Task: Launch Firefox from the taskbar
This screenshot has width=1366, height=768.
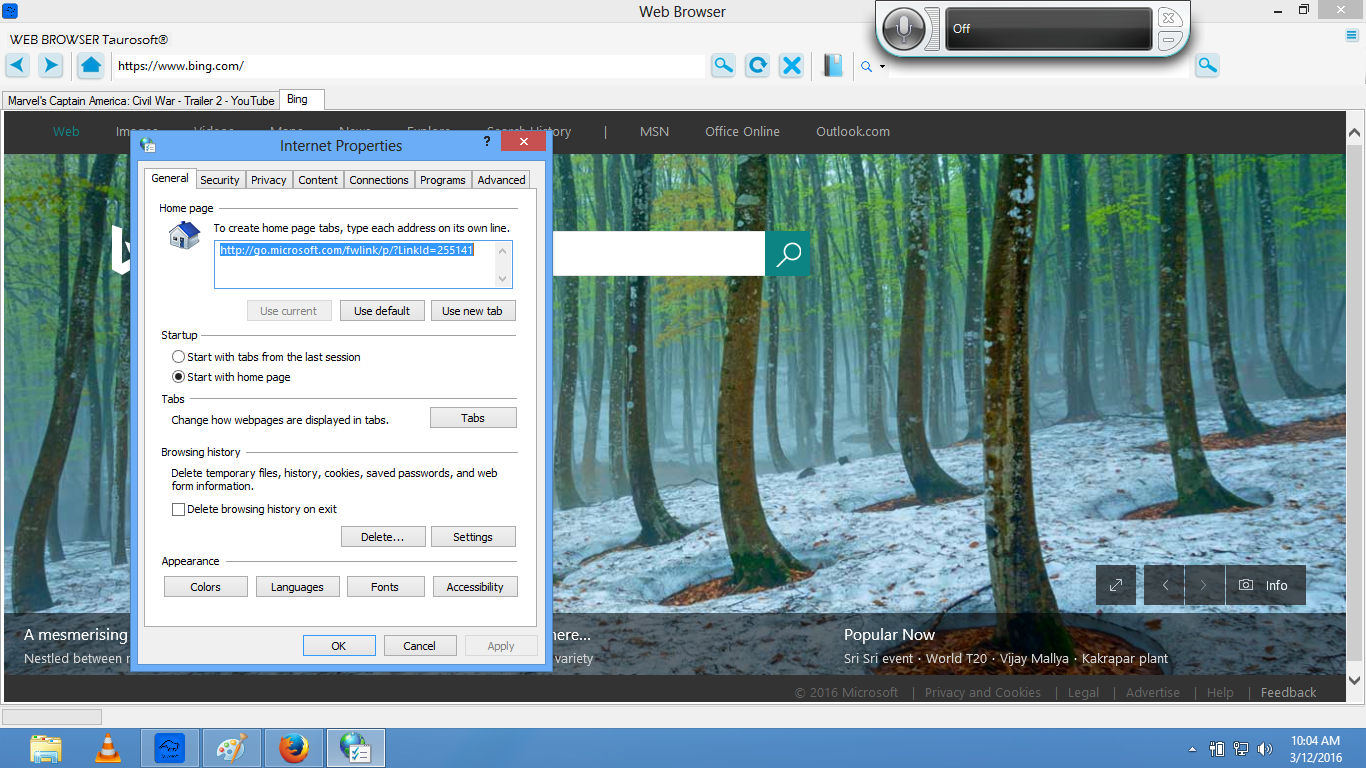Action: pyautogui.click(x=293, y=748)
